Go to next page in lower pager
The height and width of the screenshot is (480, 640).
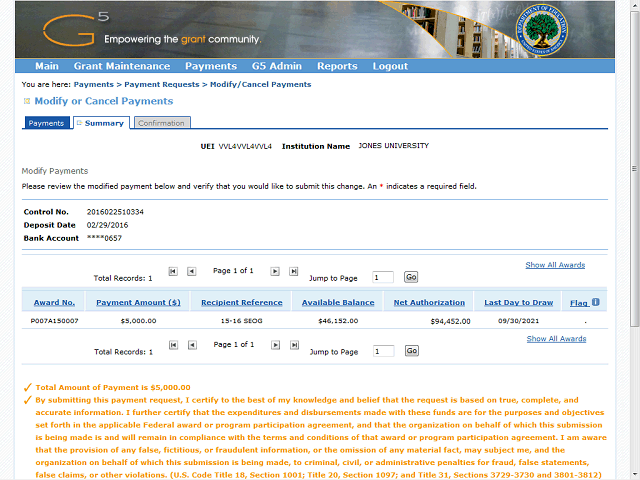click(276, 345)
